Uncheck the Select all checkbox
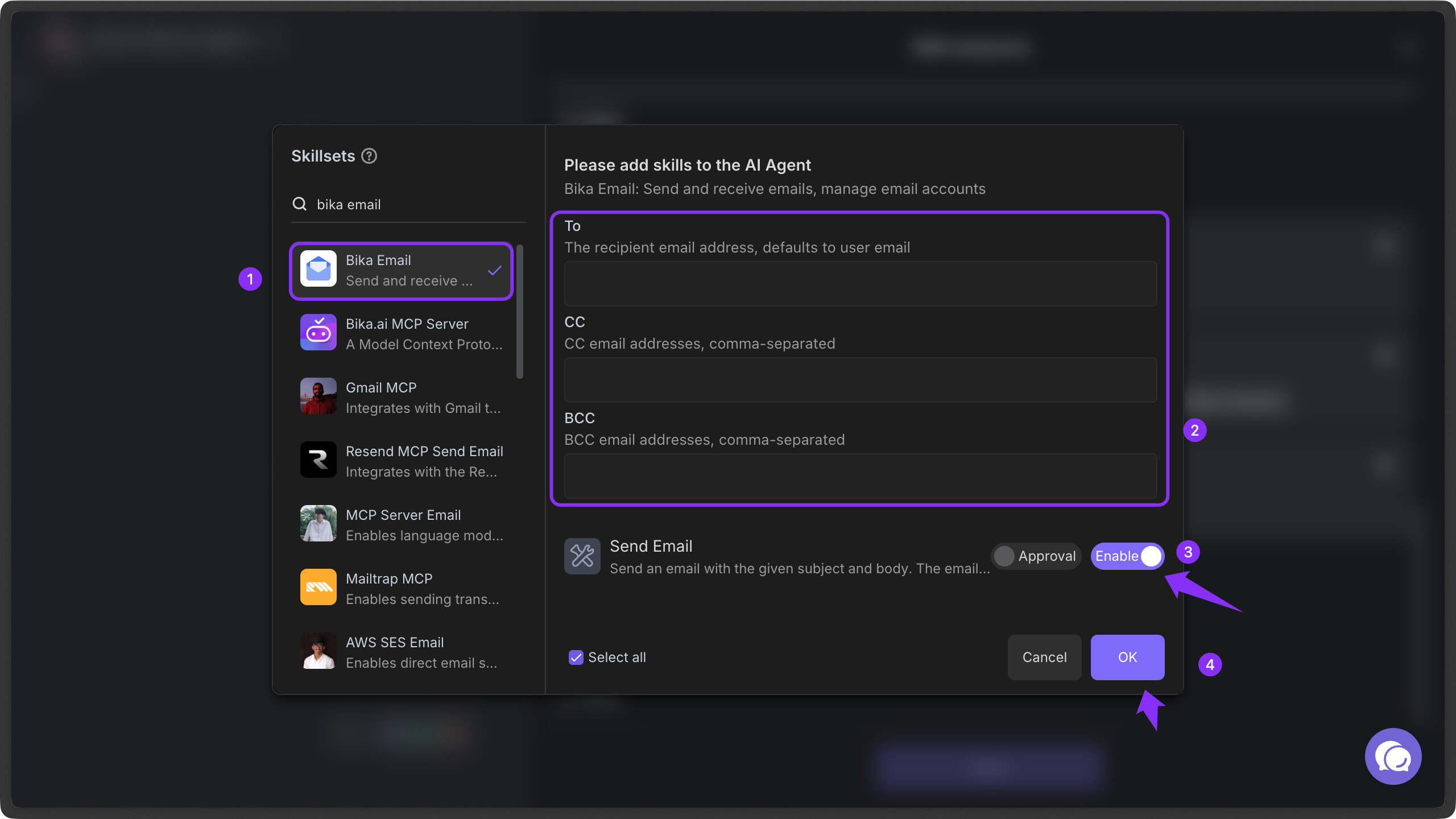The image size is (1456, 819). click(576, 657)
